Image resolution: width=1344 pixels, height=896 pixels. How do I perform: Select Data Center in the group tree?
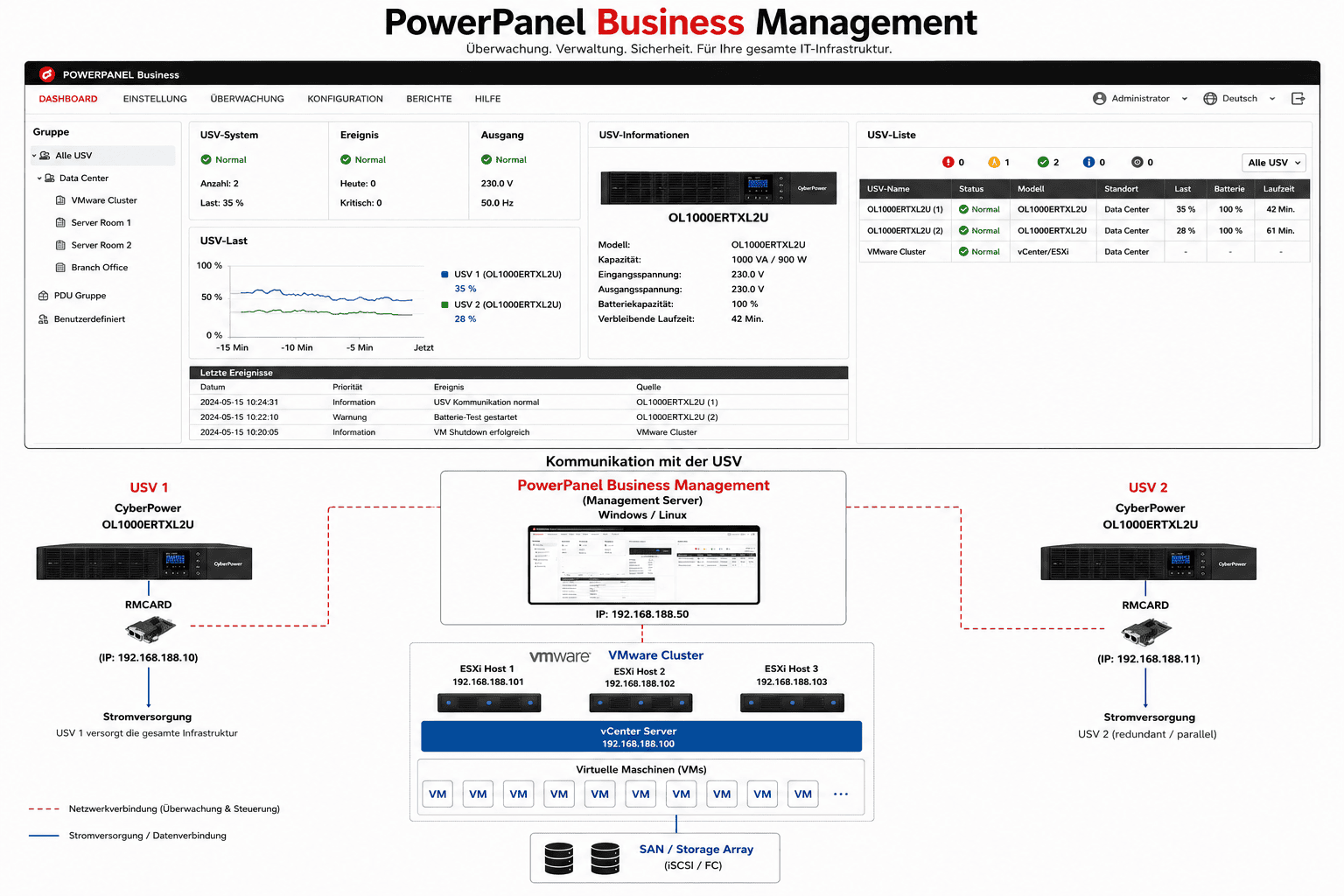(x=84, y=178)
